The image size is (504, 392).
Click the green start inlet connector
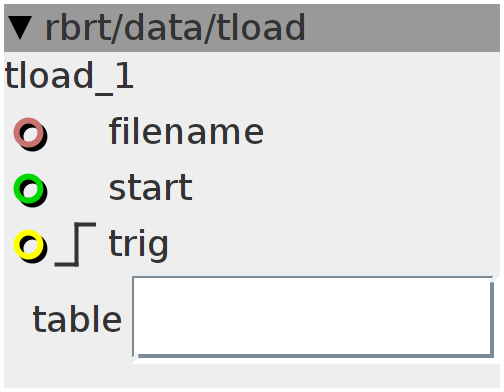point(30,190)
